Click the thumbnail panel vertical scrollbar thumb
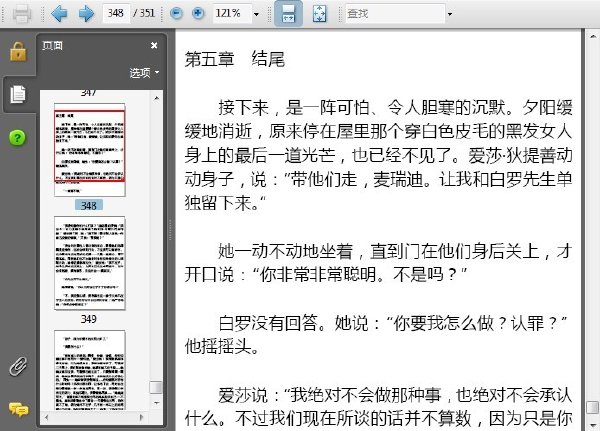 coord(156,387)
